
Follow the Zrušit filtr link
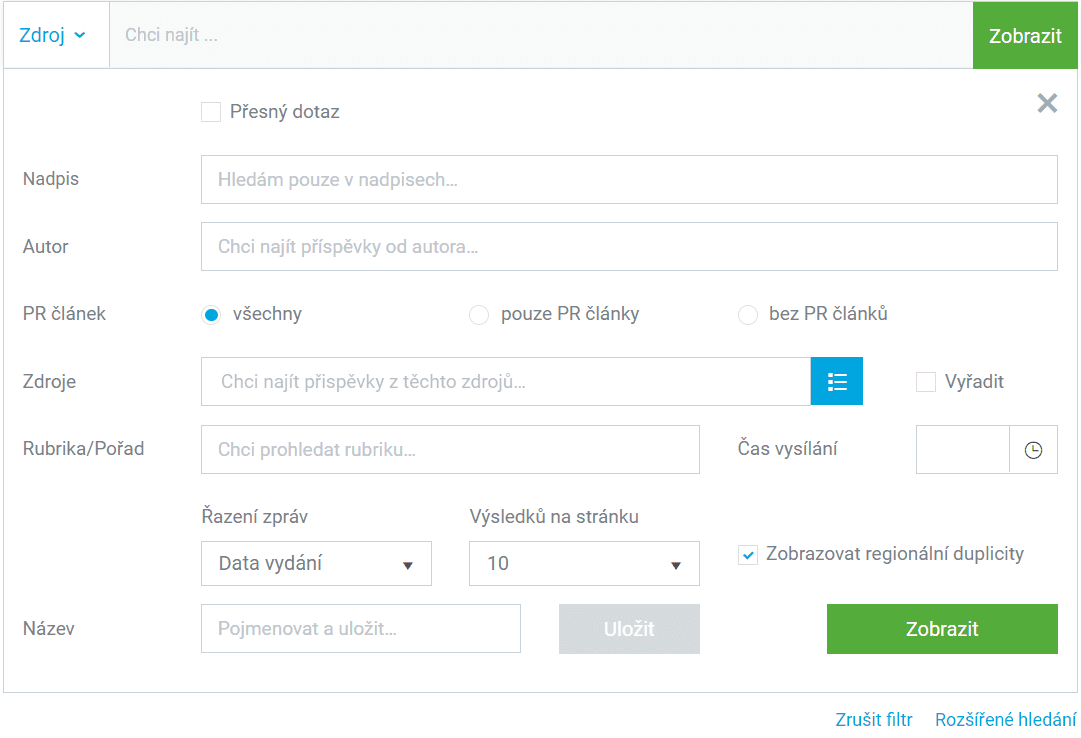873,719
